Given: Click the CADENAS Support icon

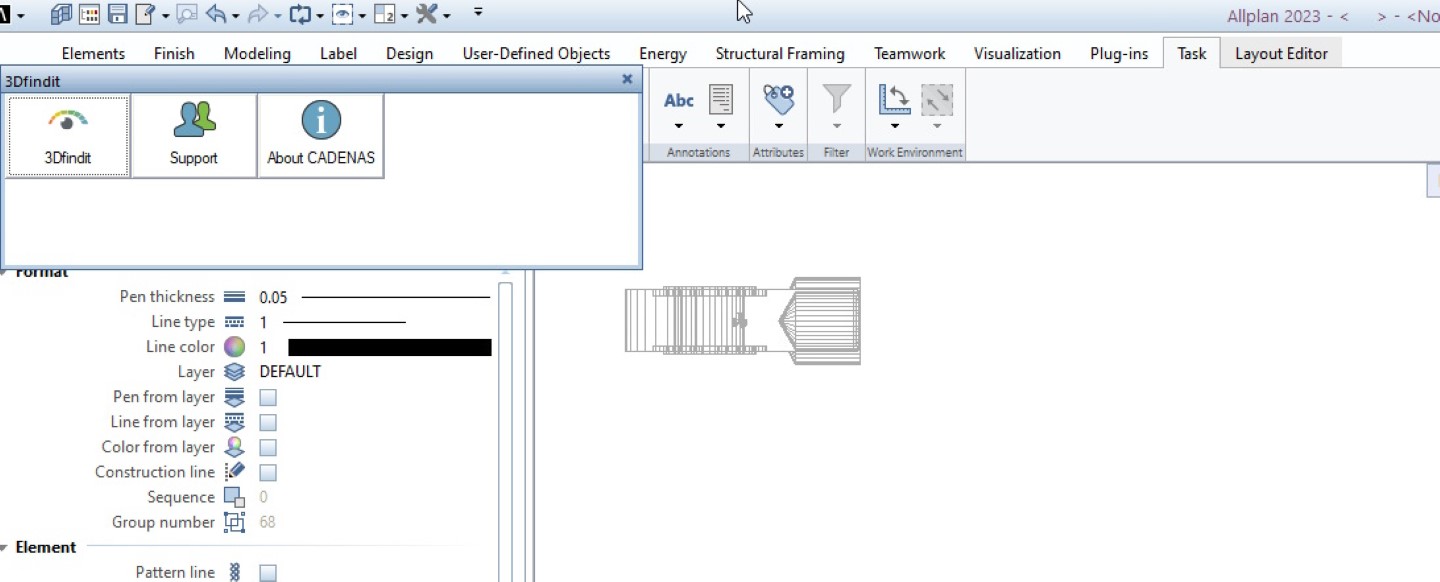Looking at the screenshot, I should tap(193, 135).
